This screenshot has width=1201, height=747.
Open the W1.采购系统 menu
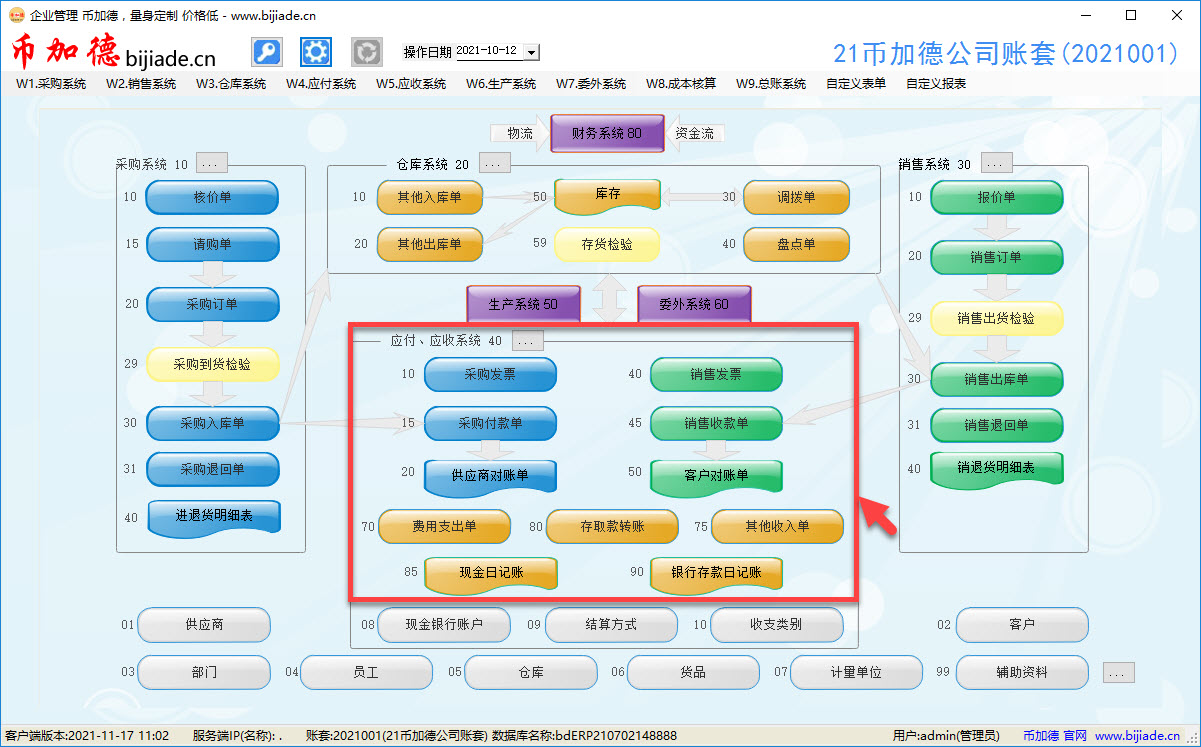[51, 84]
